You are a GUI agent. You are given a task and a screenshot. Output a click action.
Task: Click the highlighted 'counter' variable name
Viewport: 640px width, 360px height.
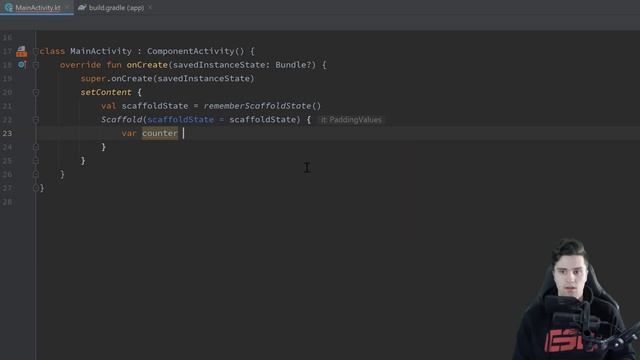coord(160,133)
